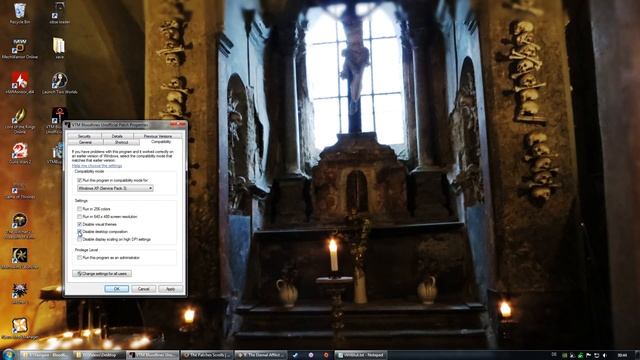Viewport: 640px width, 360px height.
Task: Click the taskbar clock
Action: [622, 355]
